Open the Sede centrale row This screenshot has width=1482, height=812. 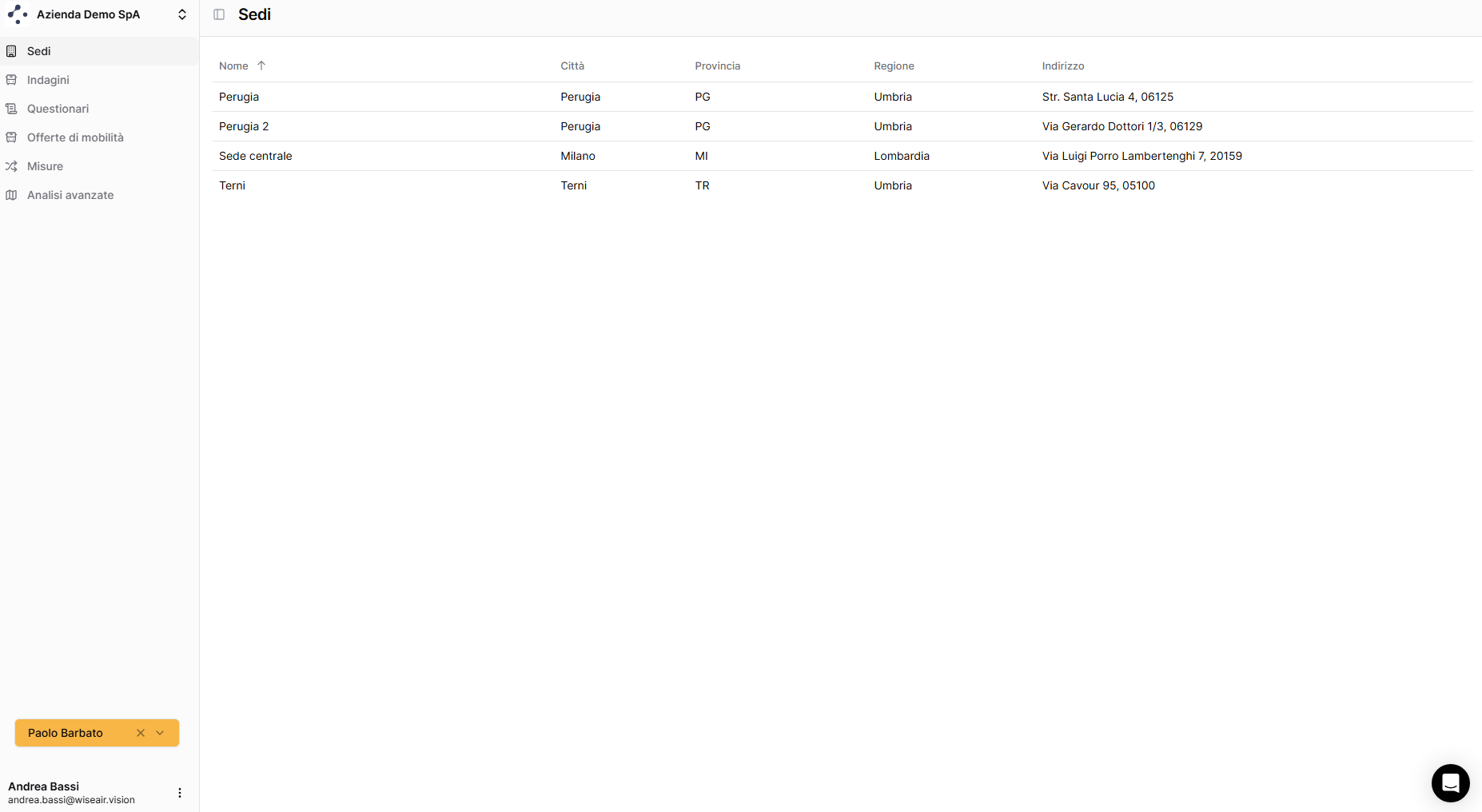843,156
